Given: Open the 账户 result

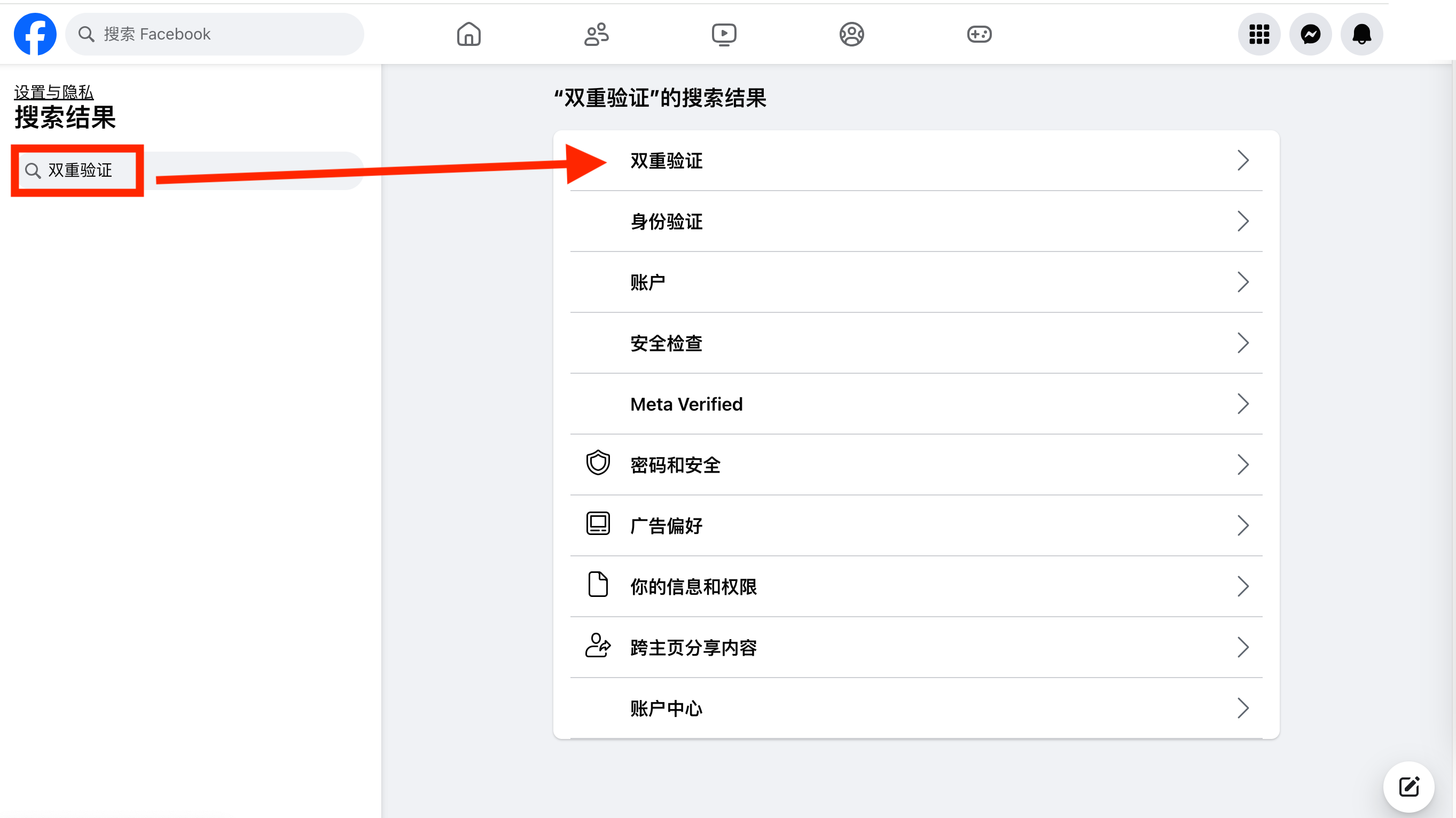Looking at the screenshot, I should [x=916, y=282].
